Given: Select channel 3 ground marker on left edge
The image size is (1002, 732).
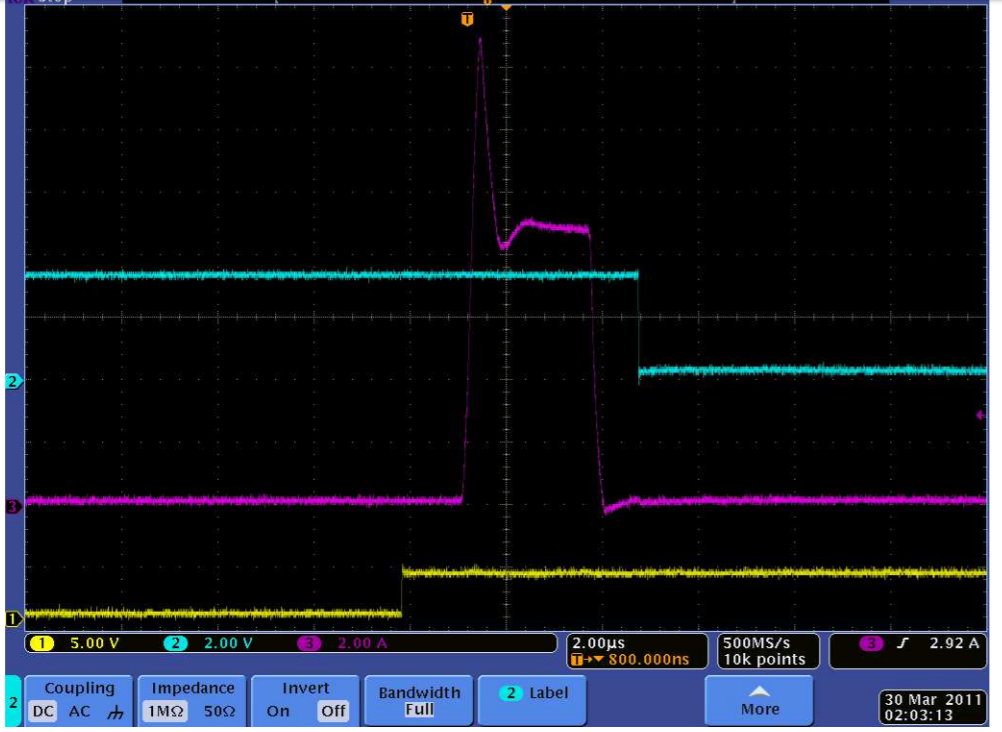Looking at the screenshot, I should click(12, 506).
